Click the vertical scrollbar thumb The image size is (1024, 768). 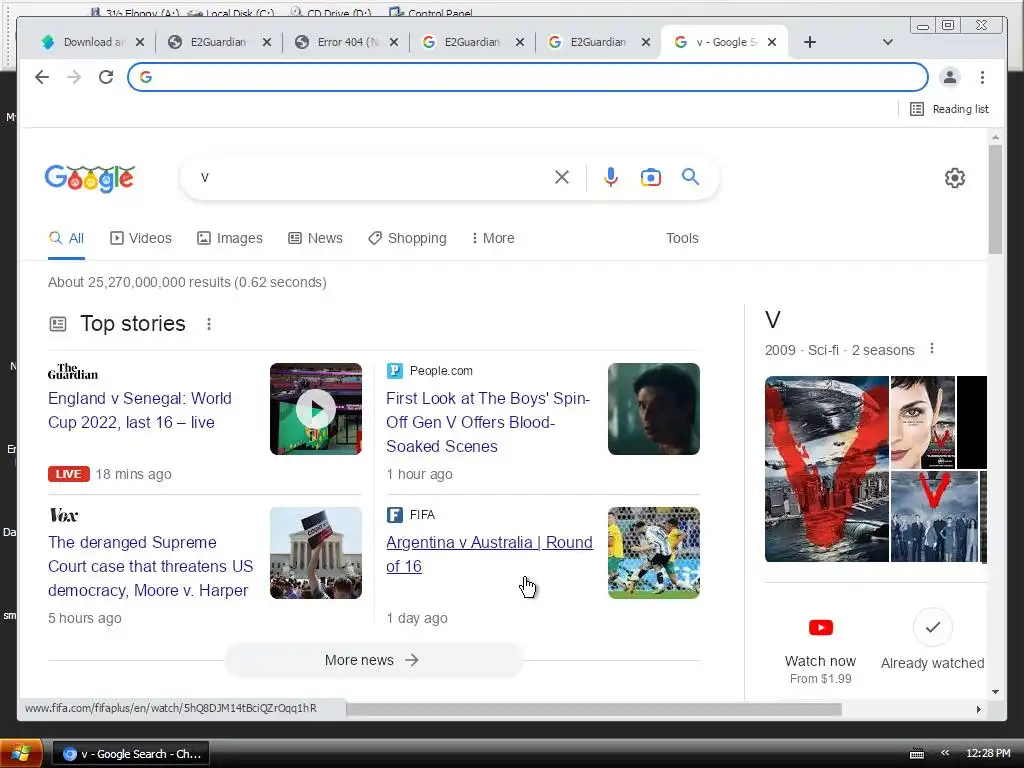click(x=995, y=199)
